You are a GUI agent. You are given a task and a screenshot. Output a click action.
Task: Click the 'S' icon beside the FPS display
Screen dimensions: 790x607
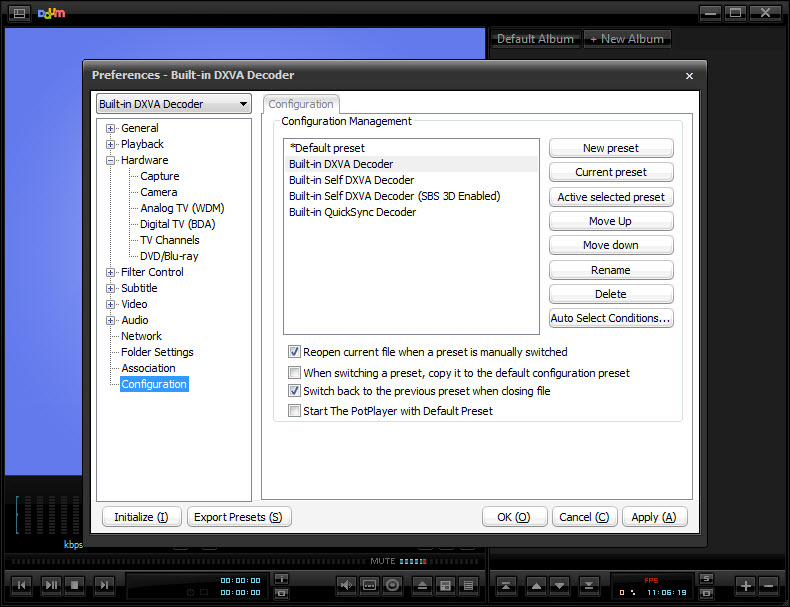pyautogui.click(x=706, y=578)
